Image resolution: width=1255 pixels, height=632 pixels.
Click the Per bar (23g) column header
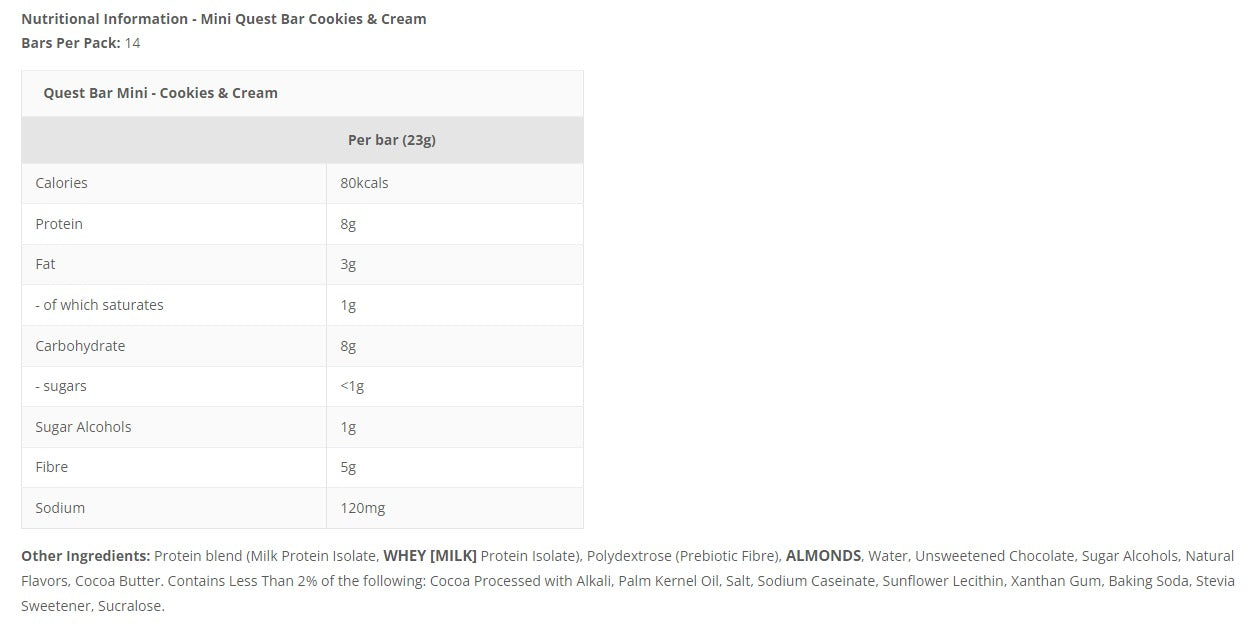[392, 140]
